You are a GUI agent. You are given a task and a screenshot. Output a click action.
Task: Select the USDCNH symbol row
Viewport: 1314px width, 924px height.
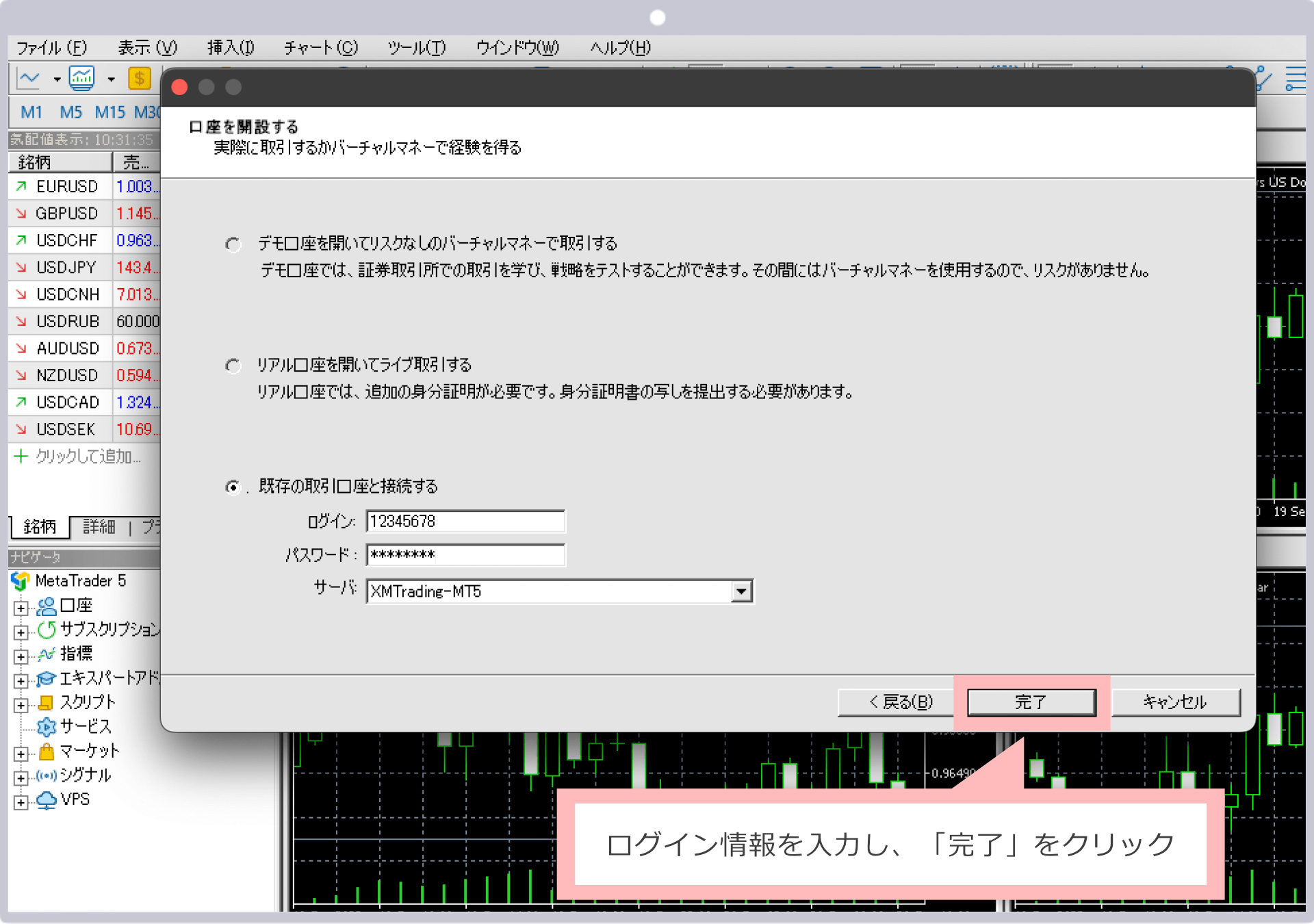tap(84, 295)
